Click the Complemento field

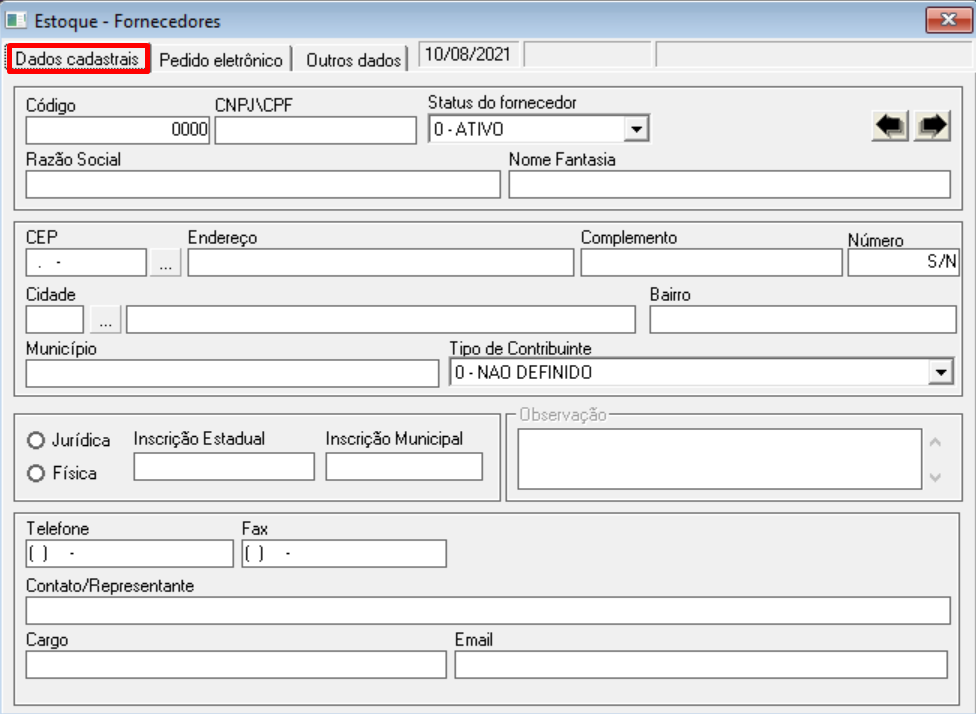point(711,263)
